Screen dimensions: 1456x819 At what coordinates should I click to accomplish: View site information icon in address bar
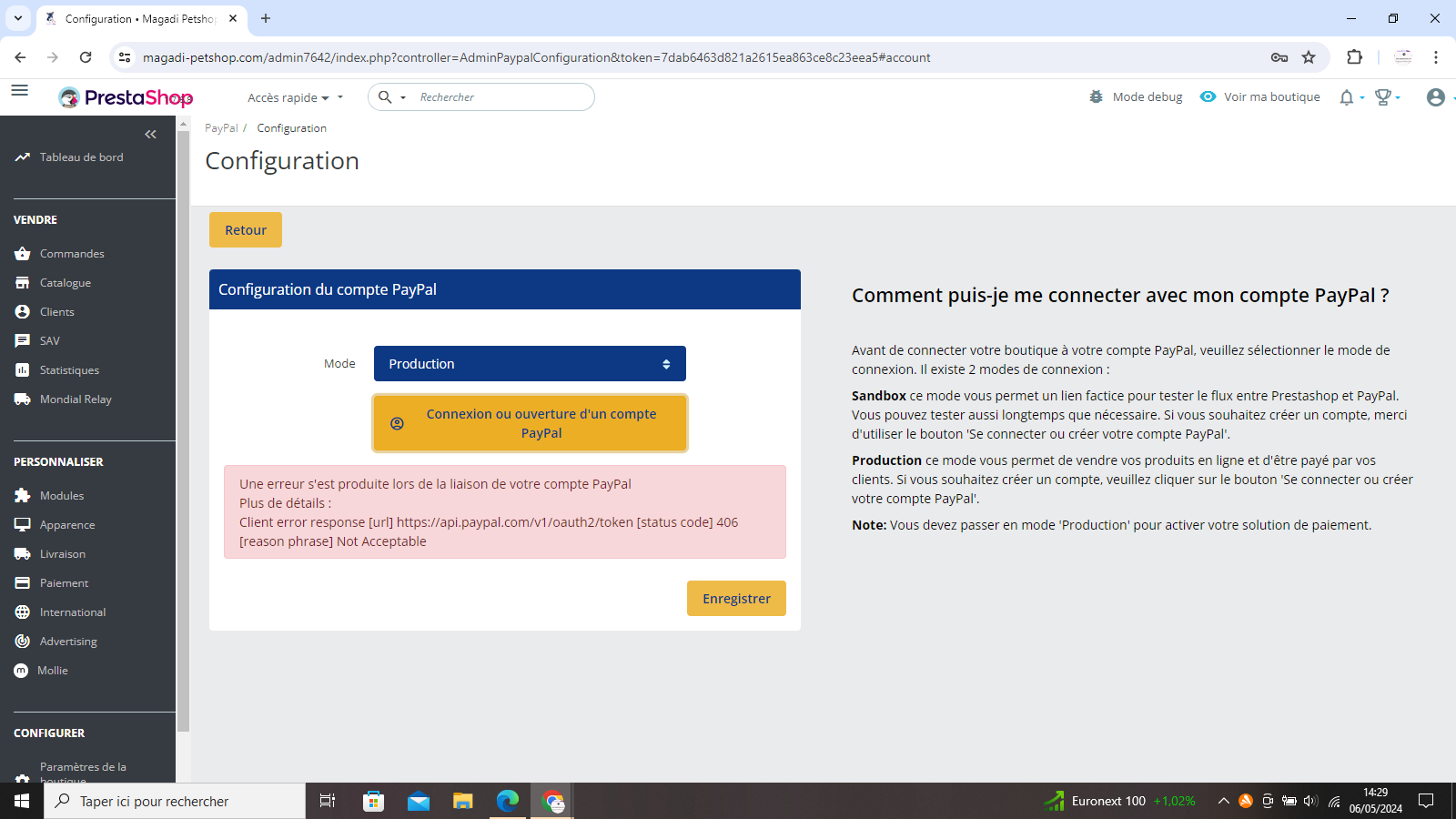click(x=126, y=57)
